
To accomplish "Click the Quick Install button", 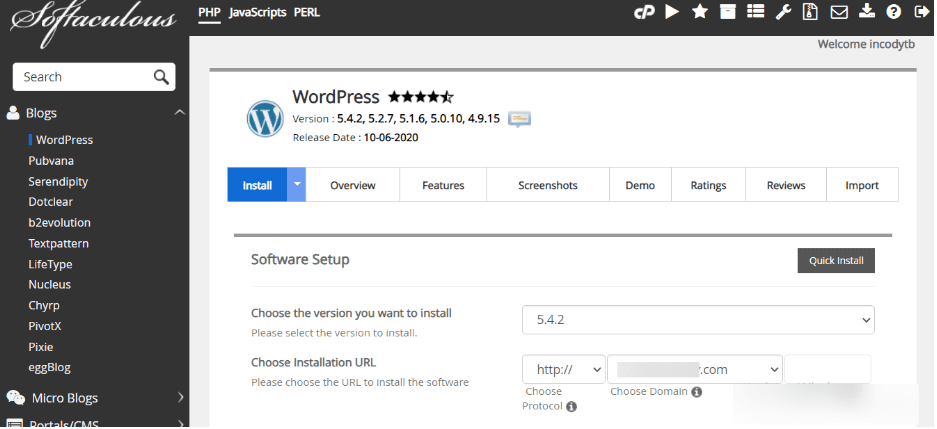I will pyautogui.click(x=836, y=261).
